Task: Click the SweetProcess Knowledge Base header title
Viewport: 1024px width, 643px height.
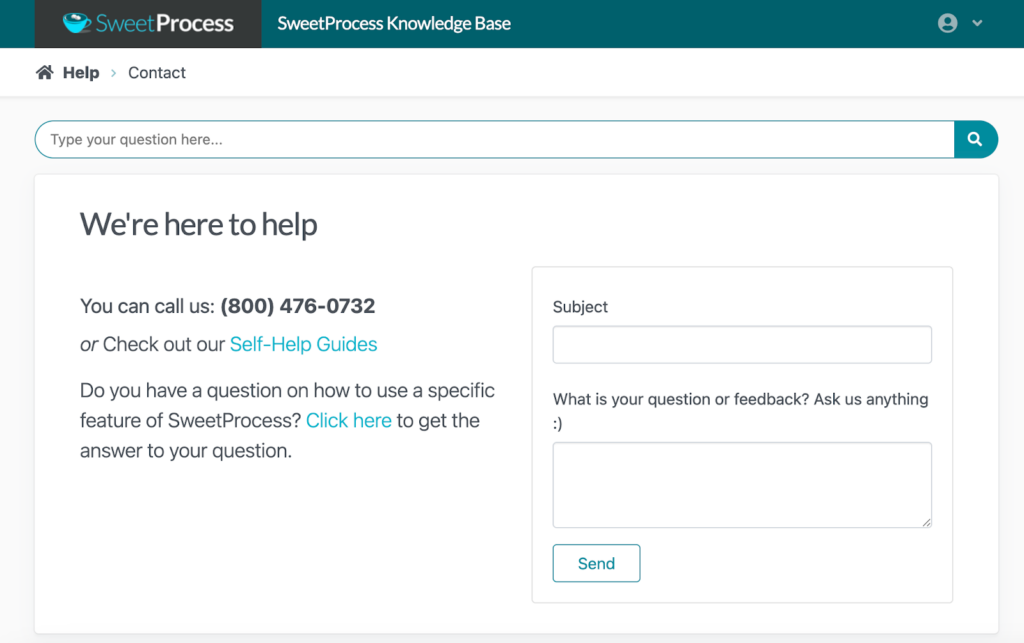Action: pyautogui.click(x=393, y=22)
